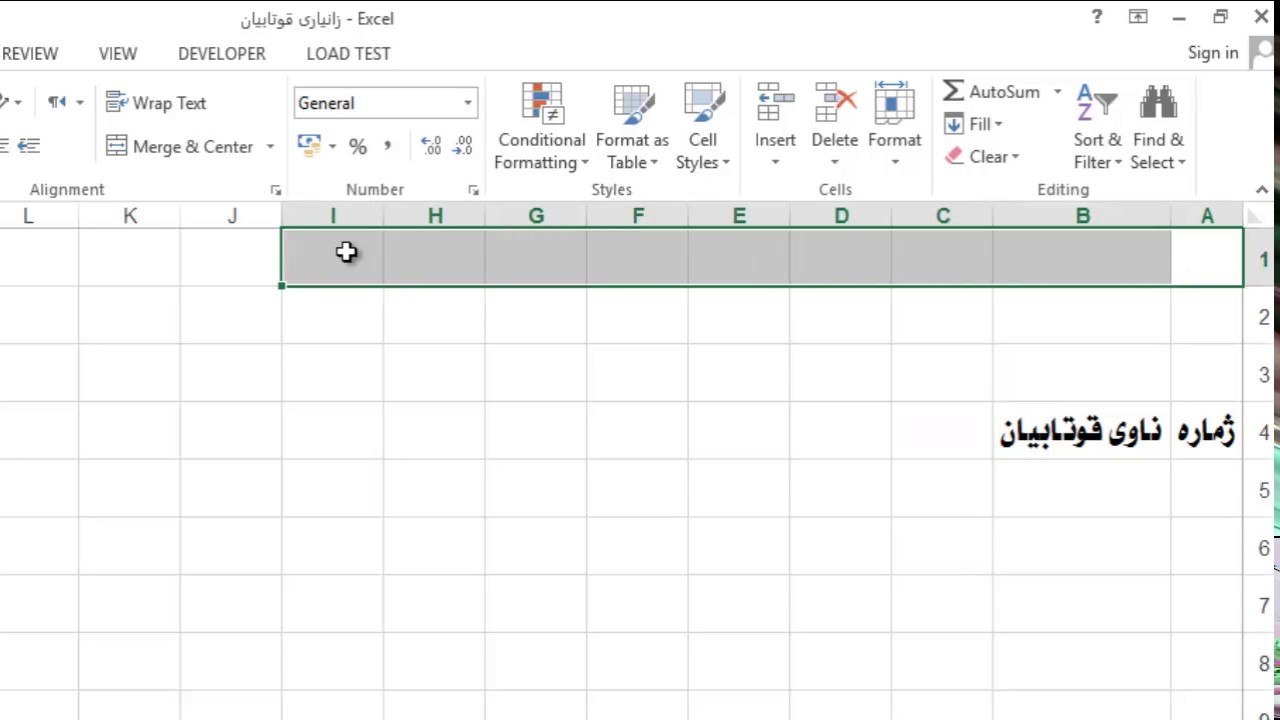Open Format as Table gallery
The width and height of the screenshot is (1280, 720).
tap(632, 127)
